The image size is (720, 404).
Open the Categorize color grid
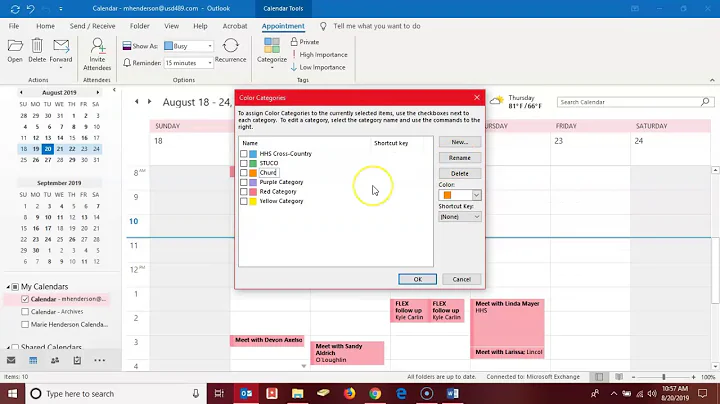tap(271, 46)
